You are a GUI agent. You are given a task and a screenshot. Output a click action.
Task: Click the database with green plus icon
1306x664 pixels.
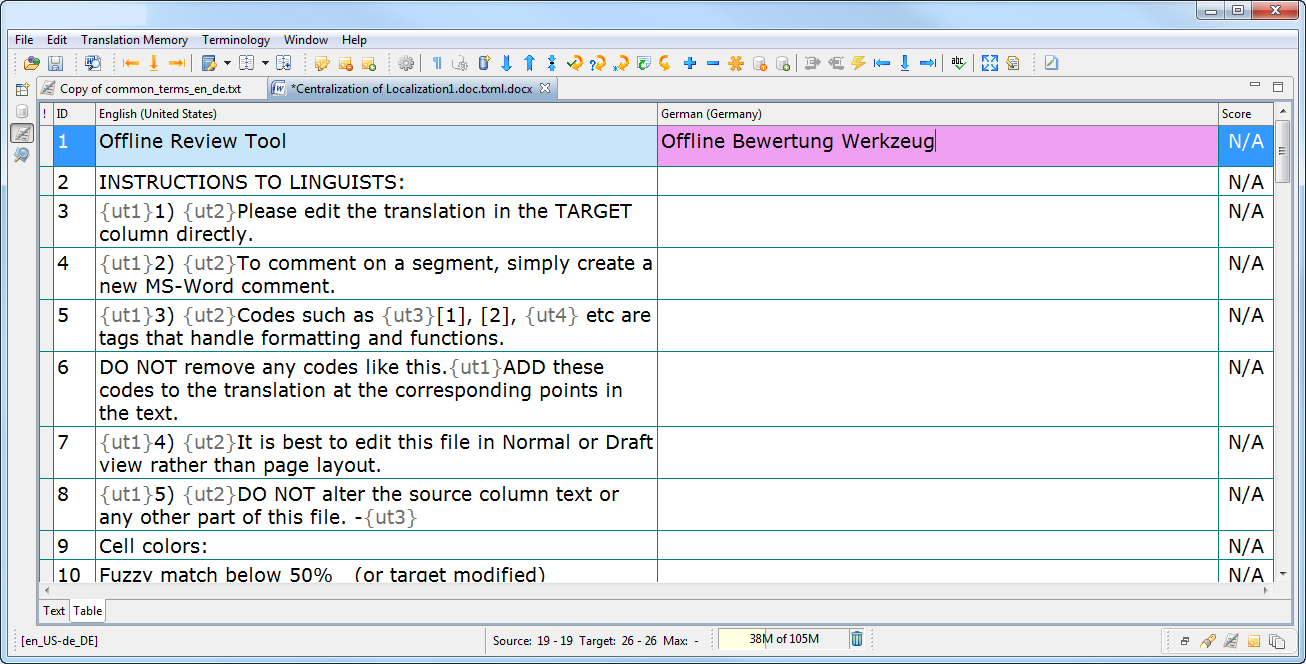tap(782, 63)
